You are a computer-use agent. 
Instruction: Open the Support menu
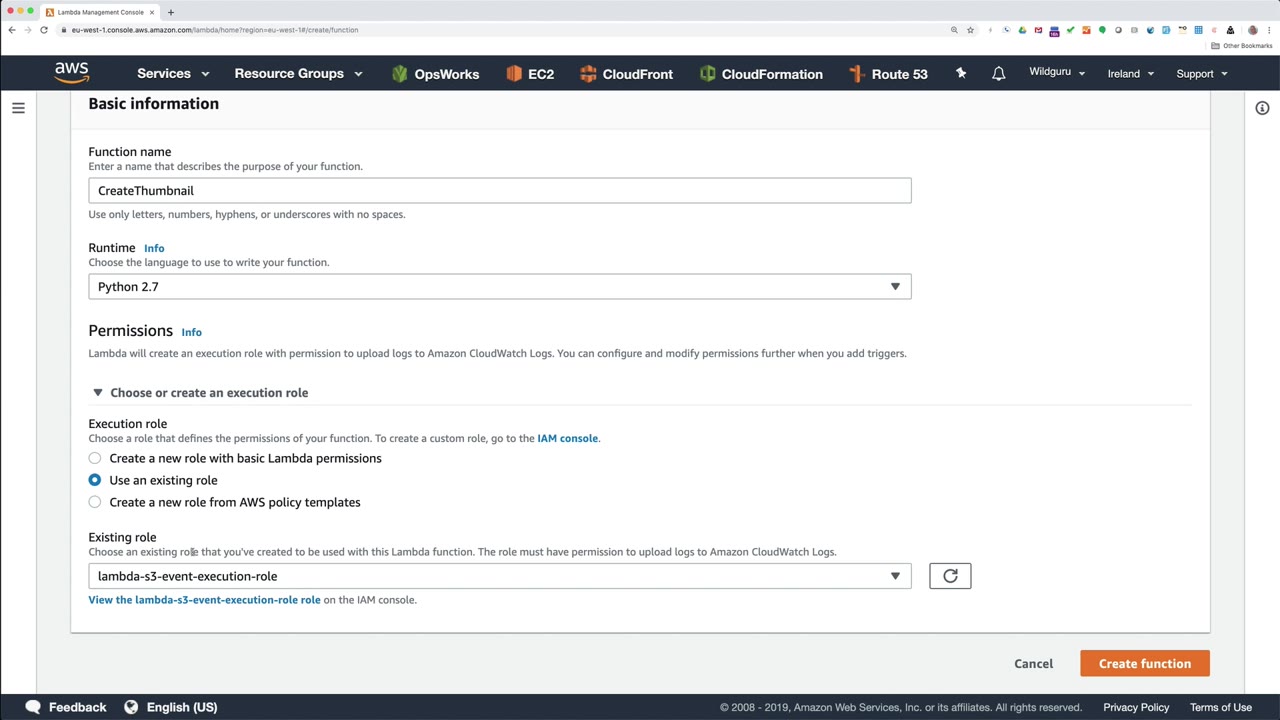(1201, 73)
